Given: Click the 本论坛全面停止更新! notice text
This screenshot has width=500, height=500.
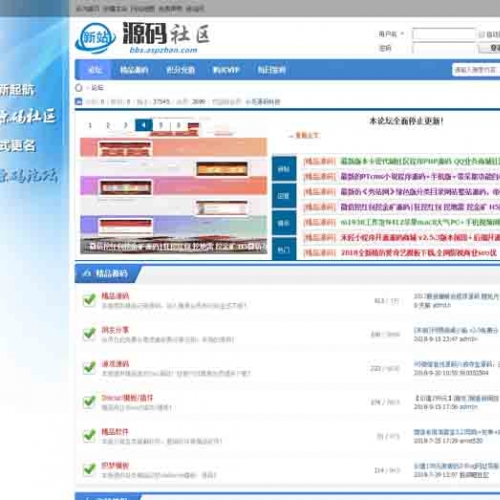Looking at the screenshot, I should pos(406,121).
